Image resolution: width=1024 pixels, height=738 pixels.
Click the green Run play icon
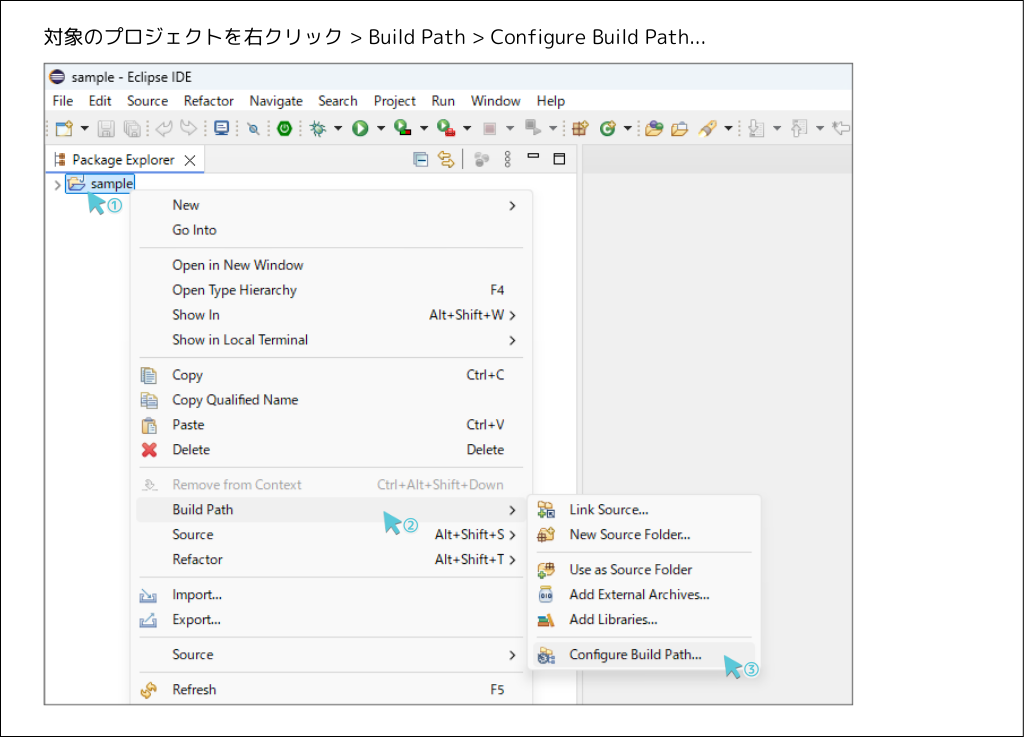click(360, 129)
